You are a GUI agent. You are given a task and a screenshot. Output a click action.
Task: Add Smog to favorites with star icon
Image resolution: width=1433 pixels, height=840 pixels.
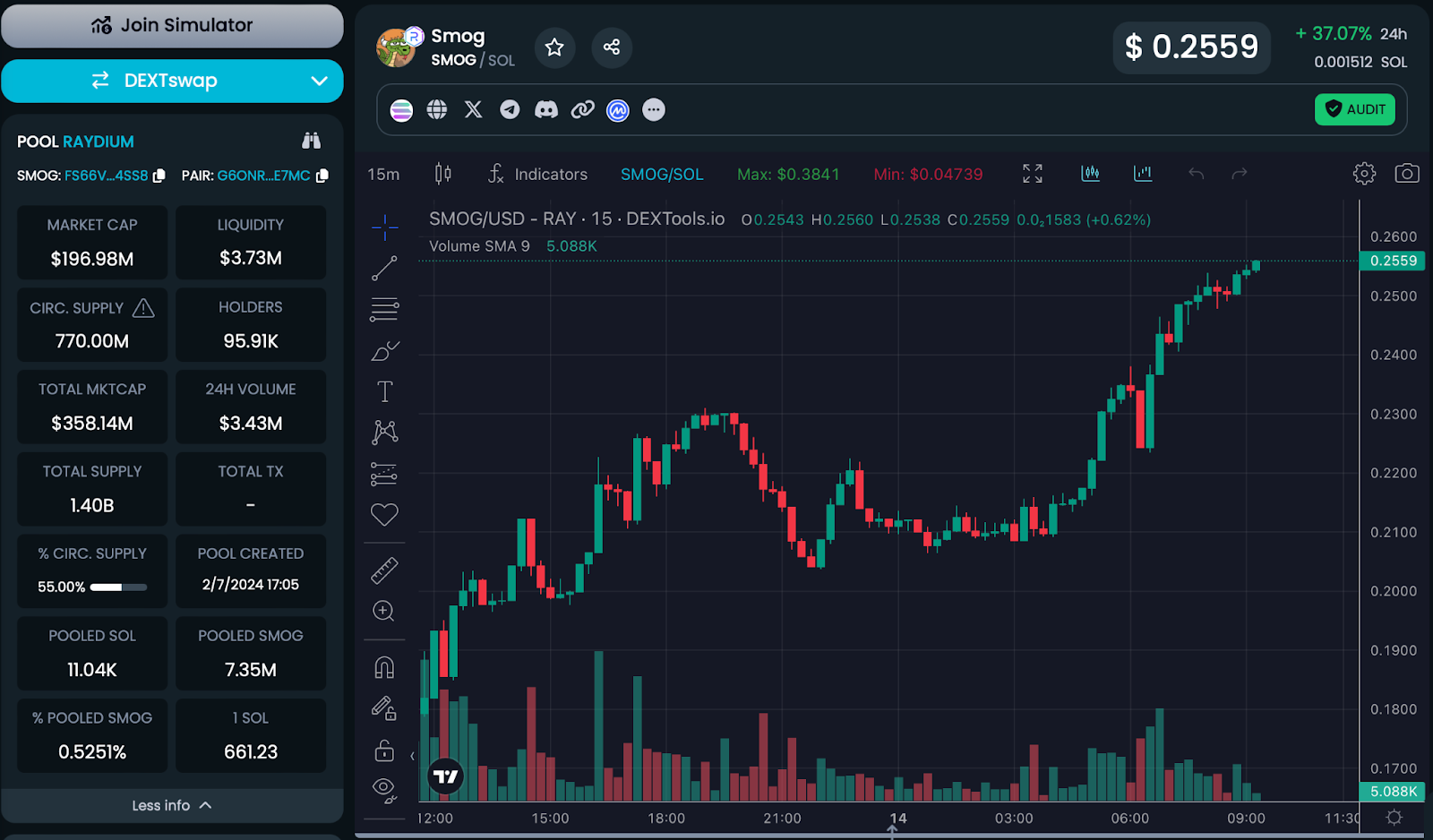click(x=554, y=47)
